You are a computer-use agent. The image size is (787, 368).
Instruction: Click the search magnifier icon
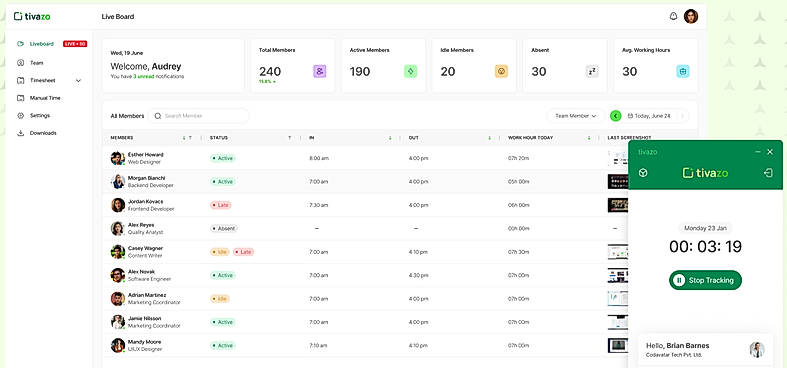pyautogui.click(x=158, y=116)
